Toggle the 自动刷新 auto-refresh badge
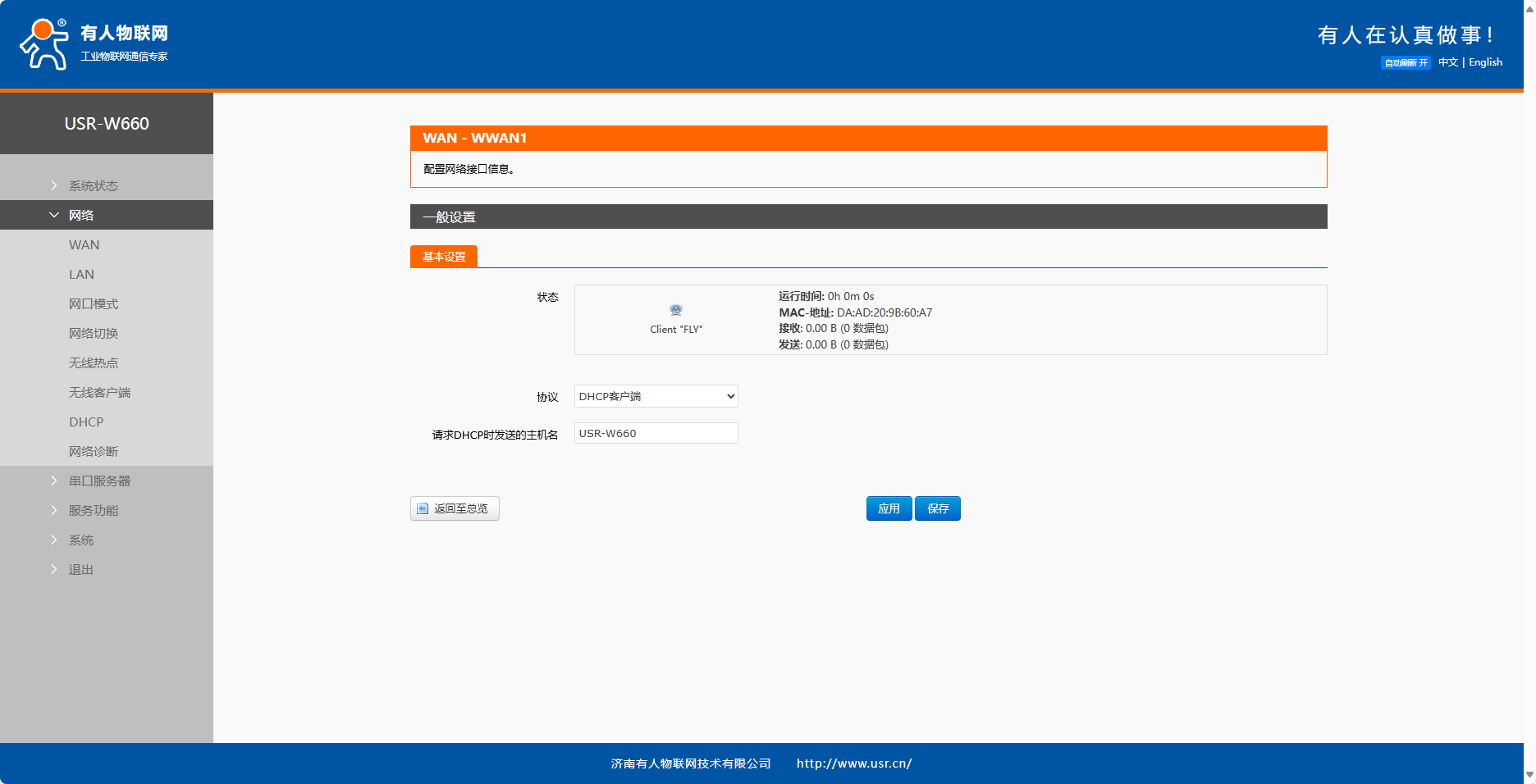Image resolution: width=1536 pixels, height=784 pixels. (1406, 63)
